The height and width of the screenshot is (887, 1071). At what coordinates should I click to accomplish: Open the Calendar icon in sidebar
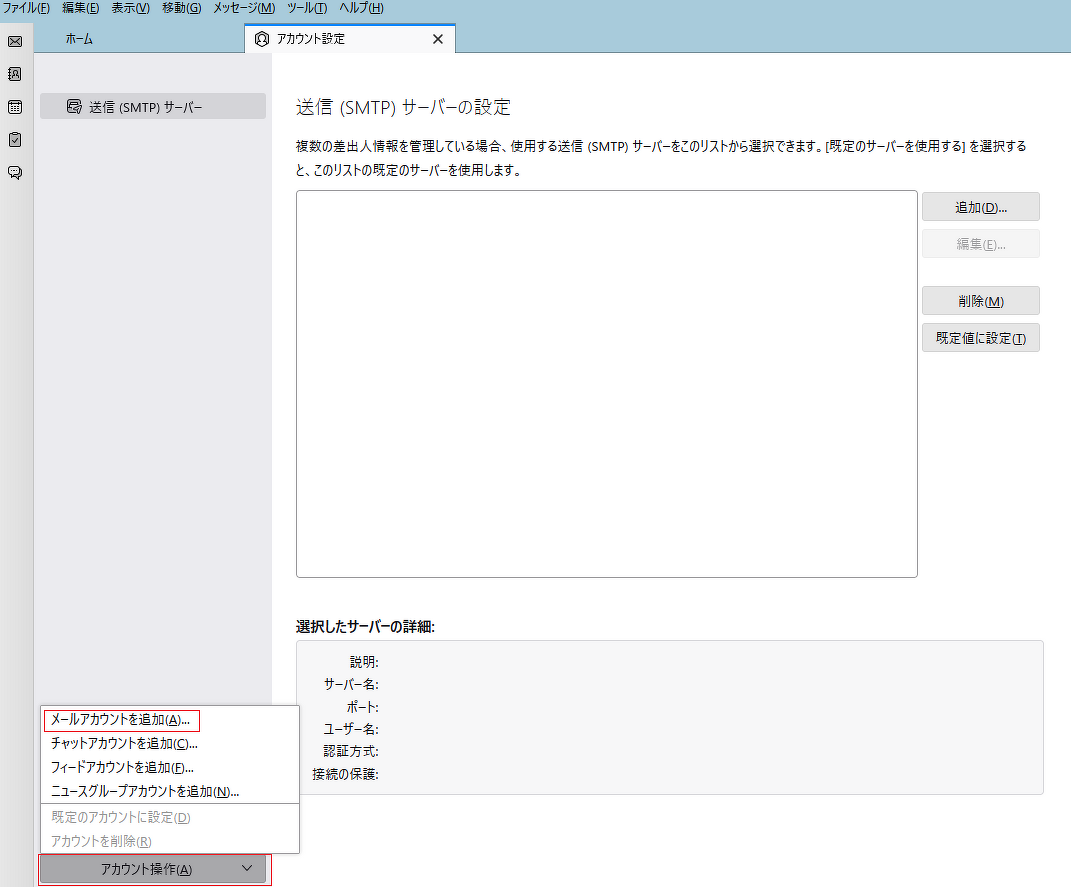(x=15, y=107)
